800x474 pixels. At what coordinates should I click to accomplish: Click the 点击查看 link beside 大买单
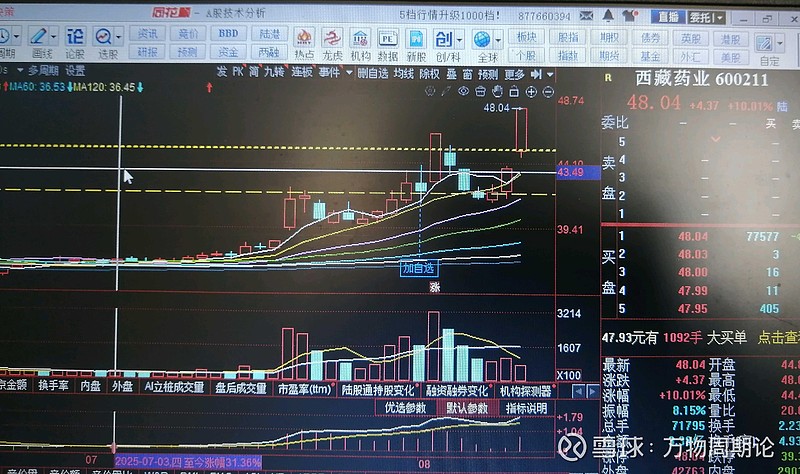(778, 337)
